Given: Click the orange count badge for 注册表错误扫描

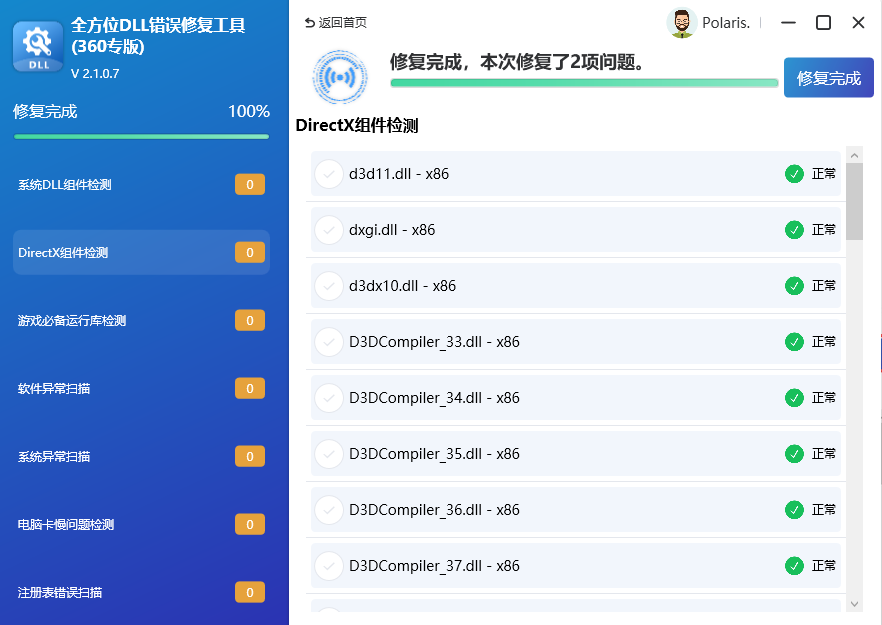Looking at the screenshot, I should coord(249,592).
